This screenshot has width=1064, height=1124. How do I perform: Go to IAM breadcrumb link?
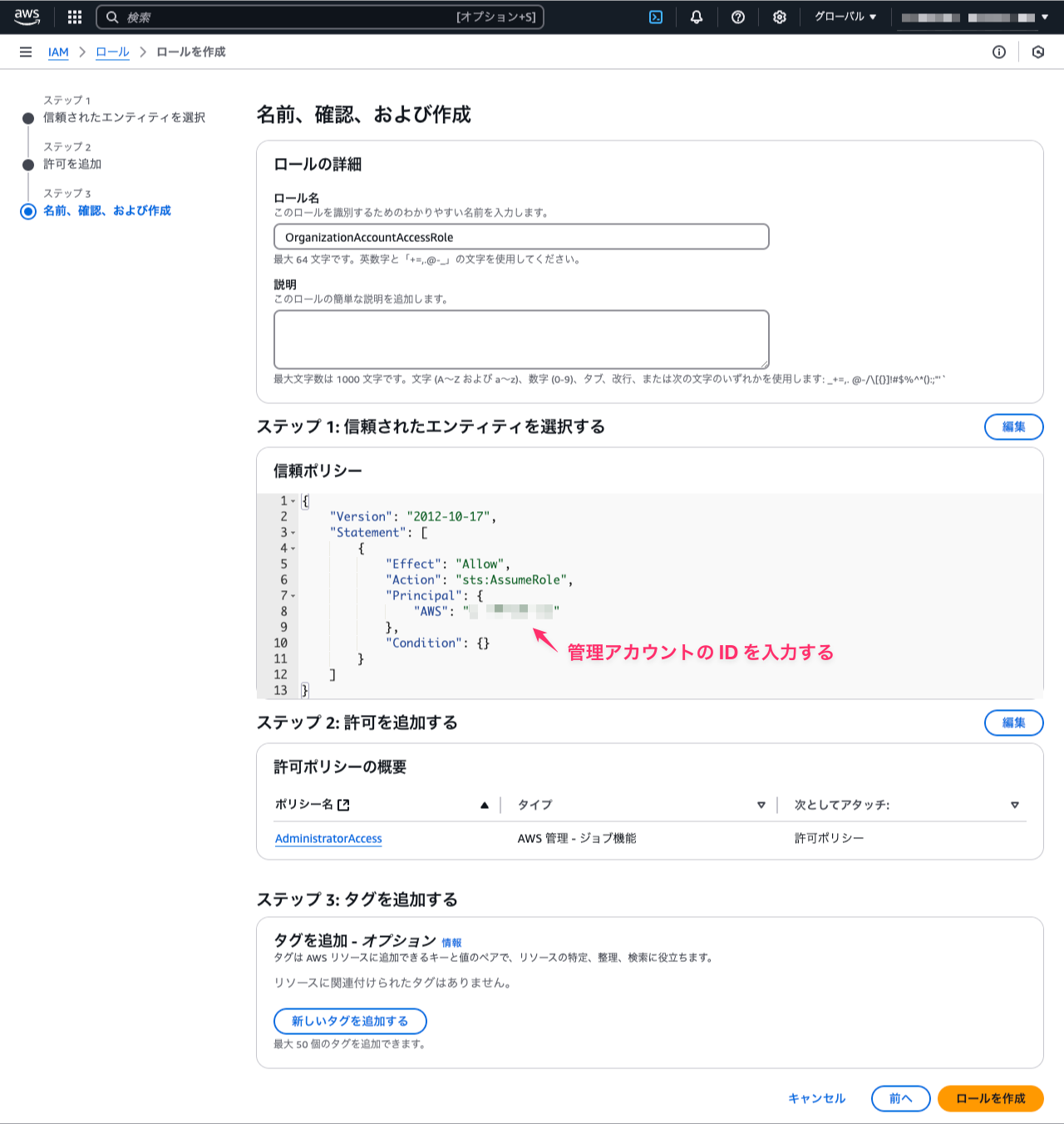click(x=58, y=52)
